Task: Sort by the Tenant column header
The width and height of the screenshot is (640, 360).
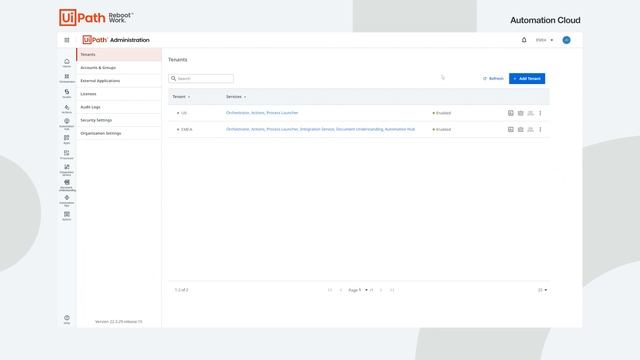Action: (x=181, y=97)
